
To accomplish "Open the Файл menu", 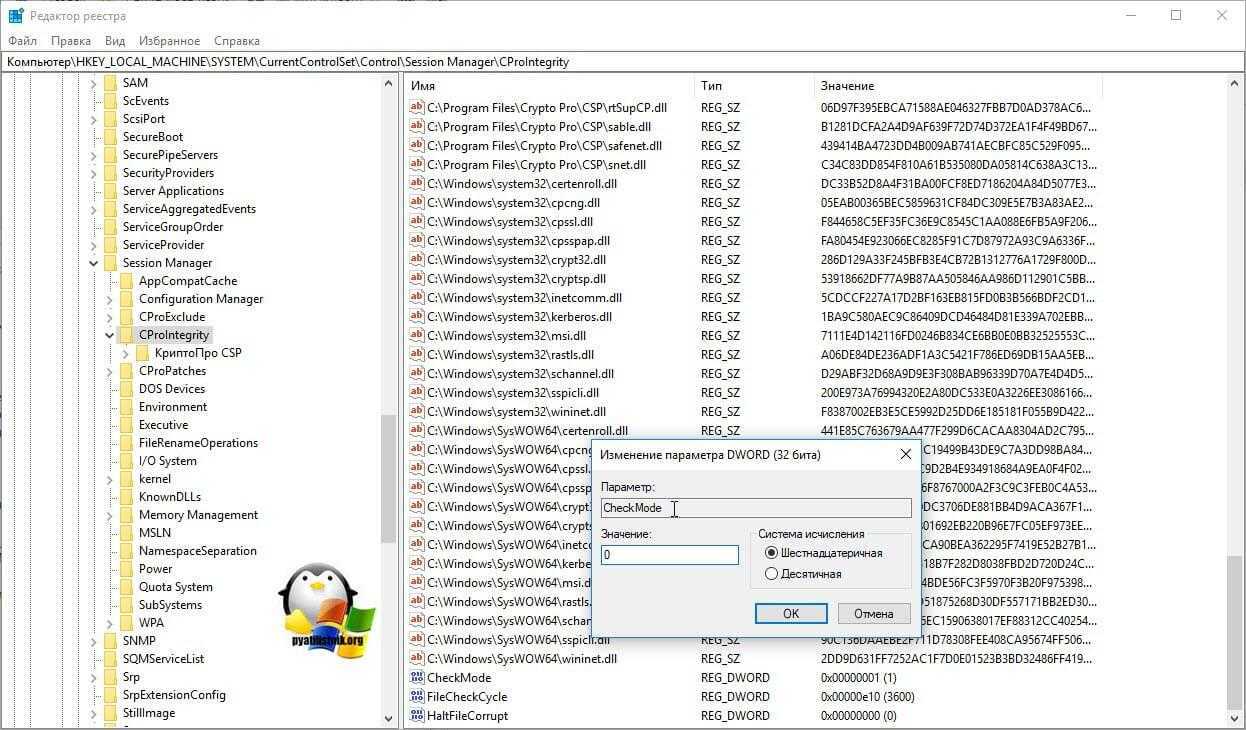I will pyautogui.click(x=22, y=41).
